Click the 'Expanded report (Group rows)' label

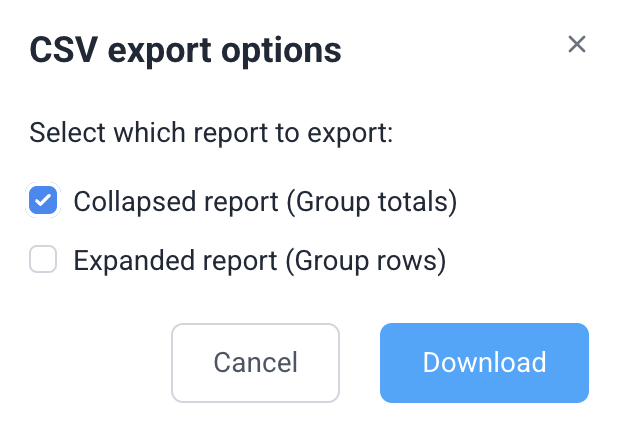pos(259,261)
